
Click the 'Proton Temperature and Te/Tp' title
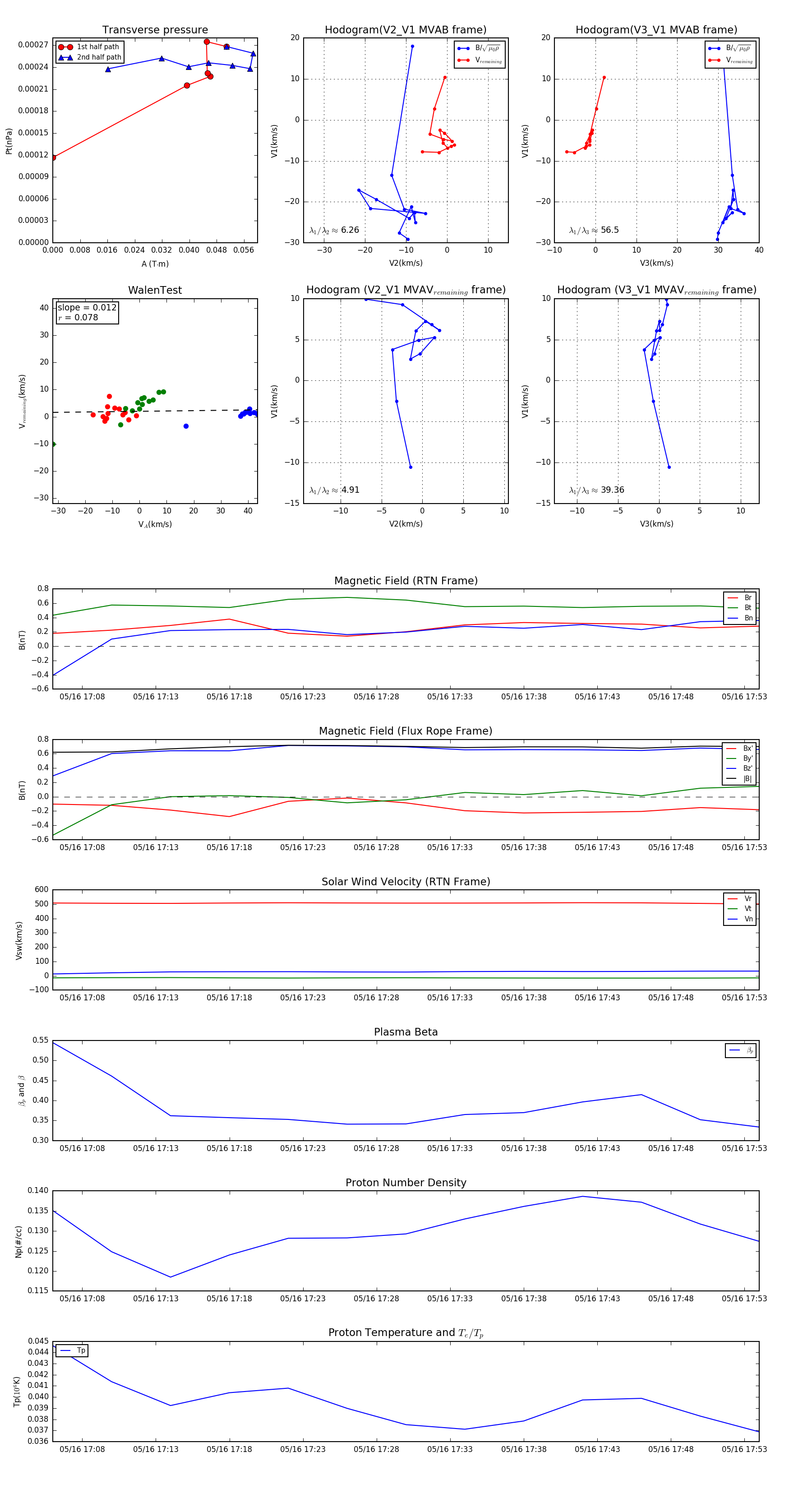point(406,1333)
